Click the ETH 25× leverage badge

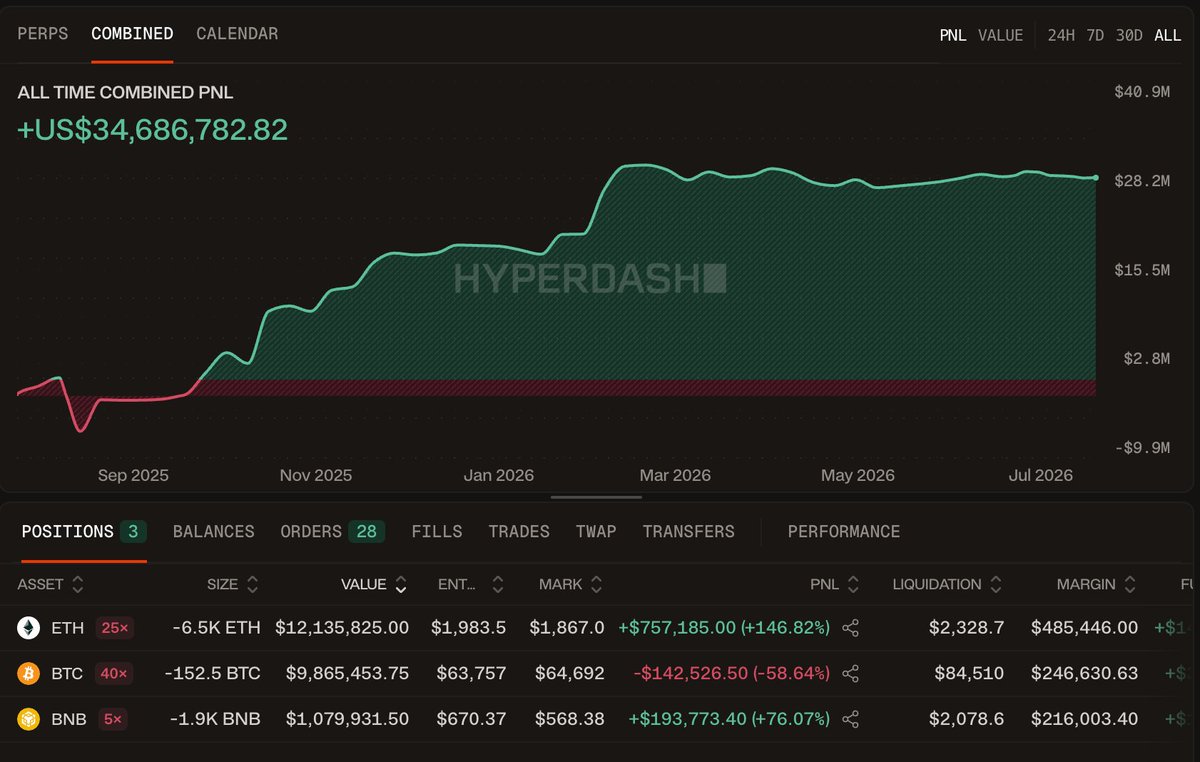(x=113, y=628)
